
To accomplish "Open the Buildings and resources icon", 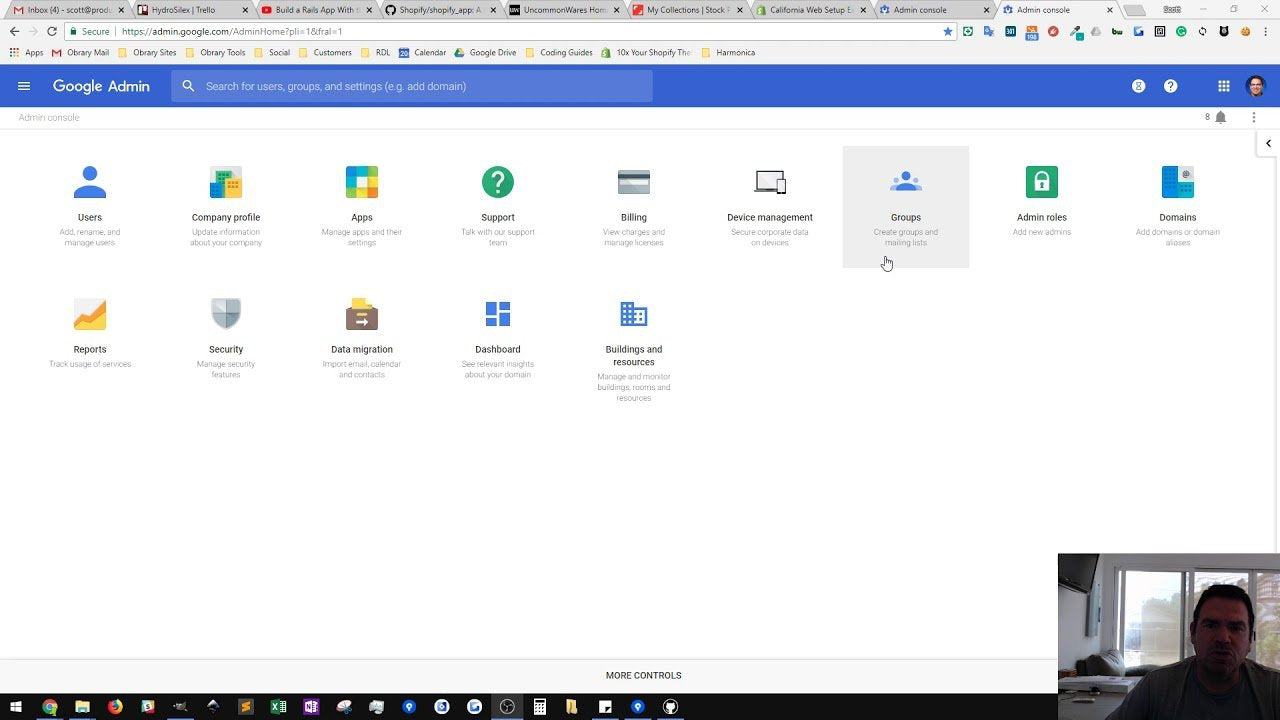I will tap(633, 313).
